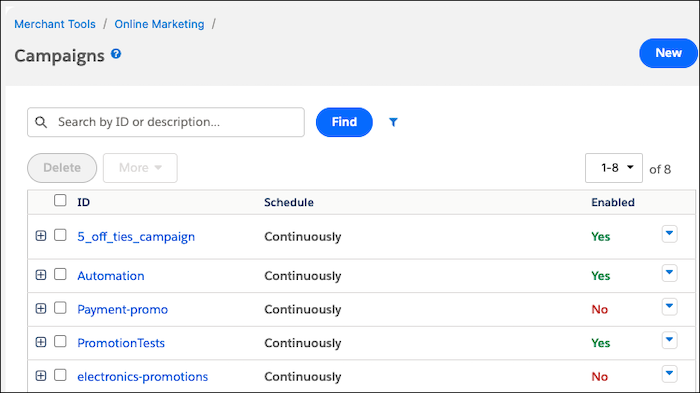Open the More actions dropdown
This screenshot has height=393, width=700.
[140, 168]
